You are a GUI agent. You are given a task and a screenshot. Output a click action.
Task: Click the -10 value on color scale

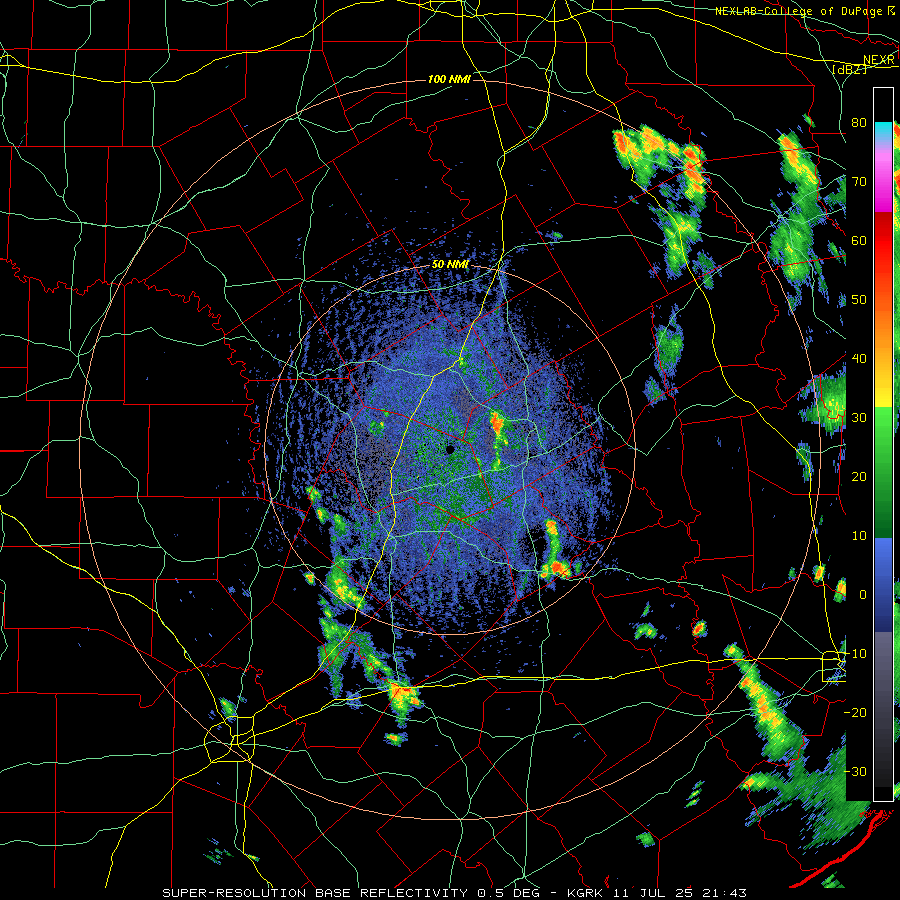pos(855,654)
